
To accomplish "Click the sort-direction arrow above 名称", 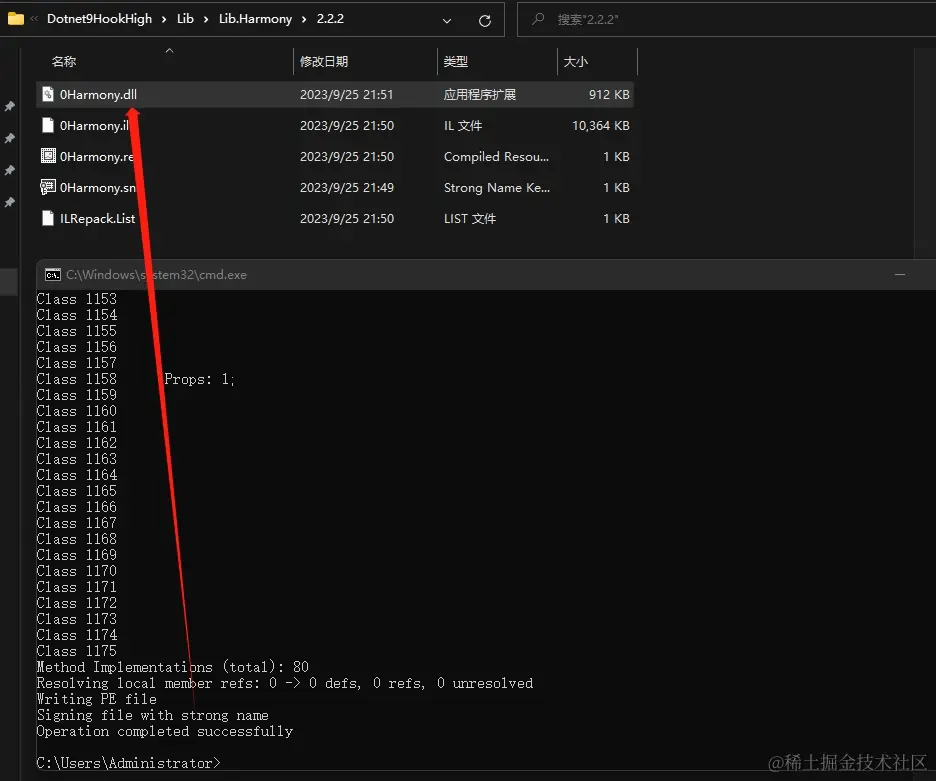I will [170, 51].
